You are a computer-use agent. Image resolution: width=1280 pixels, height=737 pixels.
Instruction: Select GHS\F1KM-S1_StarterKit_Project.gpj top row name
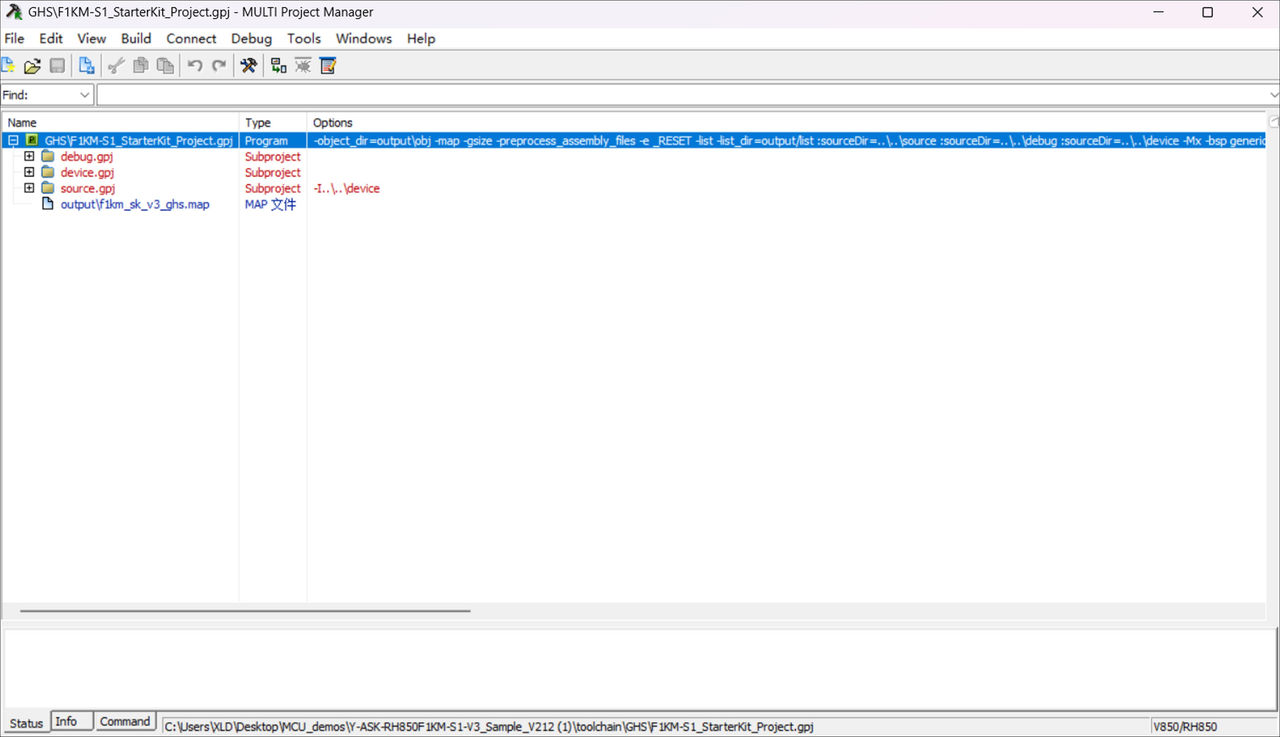(x=139, y=141)
